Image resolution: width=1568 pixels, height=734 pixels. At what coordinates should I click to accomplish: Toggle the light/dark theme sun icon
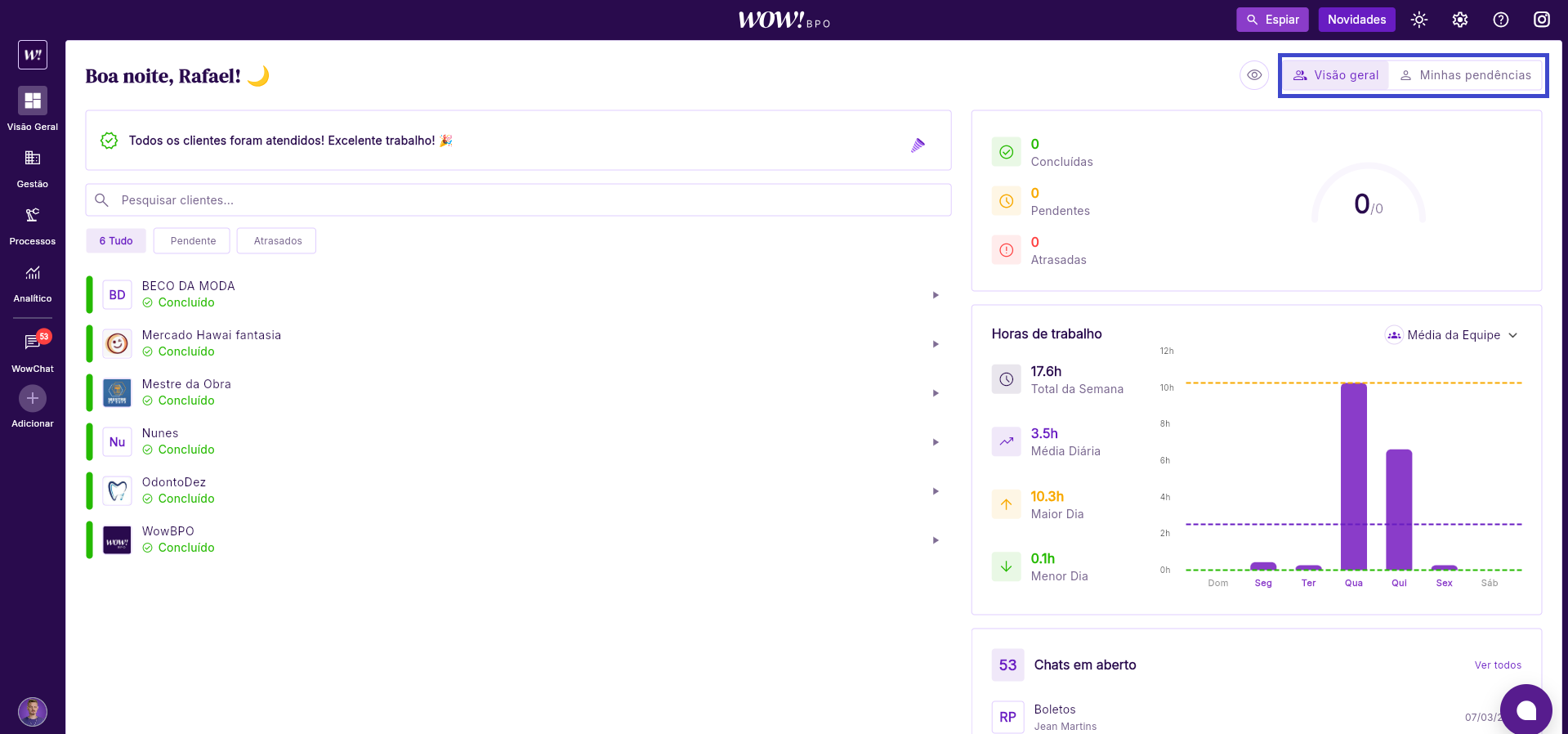coord(1418,20)
